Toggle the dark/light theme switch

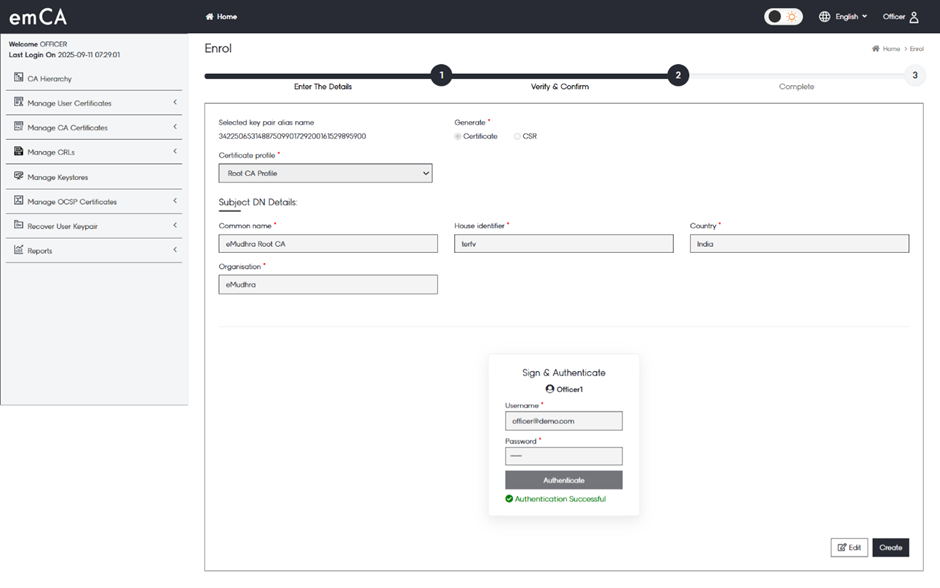click(783, 17)
